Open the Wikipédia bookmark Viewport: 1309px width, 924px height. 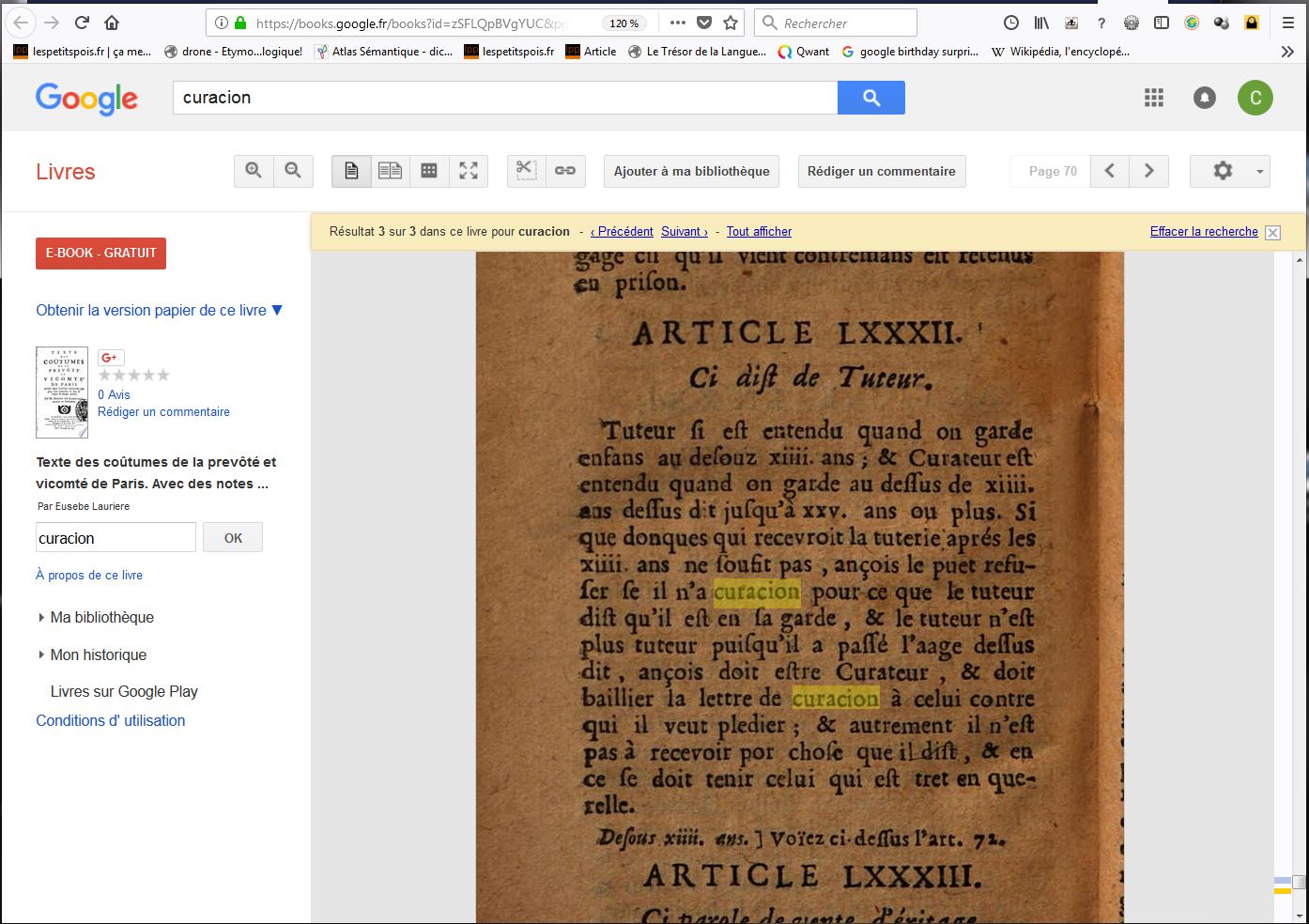tap(1060, 52)
